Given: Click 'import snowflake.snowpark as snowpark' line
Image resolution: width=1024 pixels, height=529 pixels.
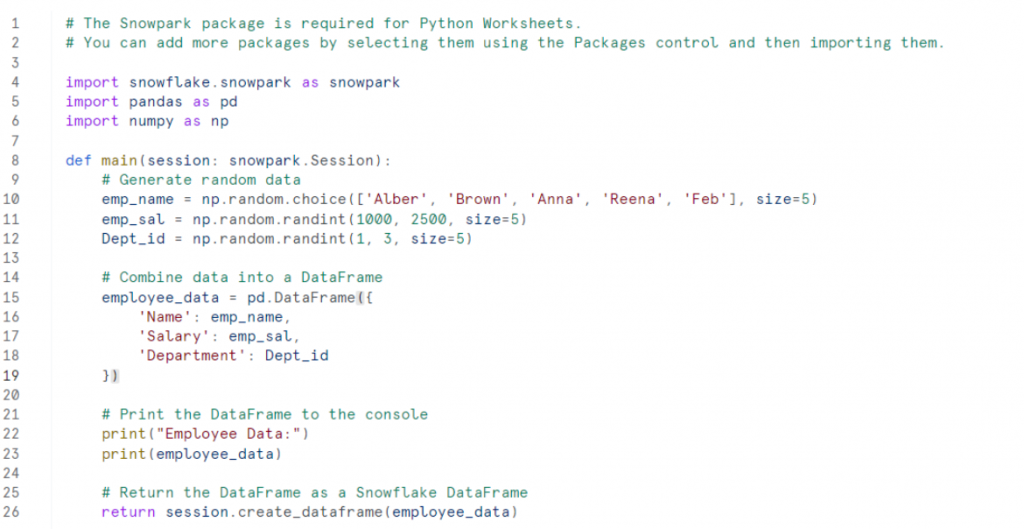Looking at the screenshot, I should (233, 83).
